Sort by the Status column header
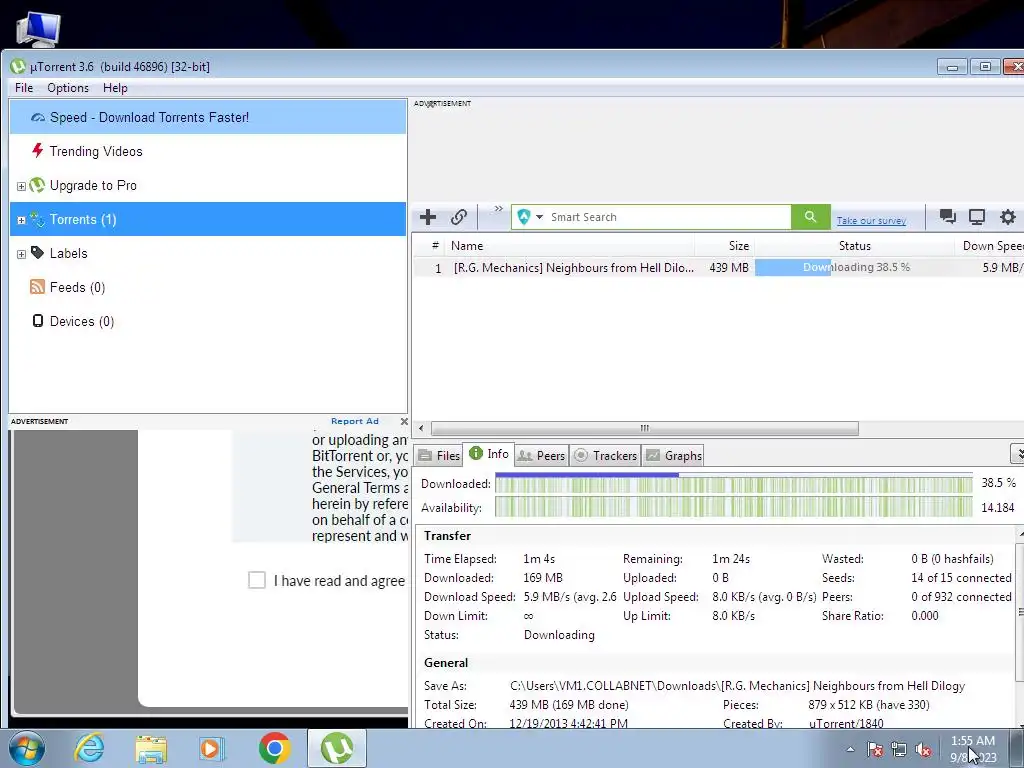This screenshot has height=768, width=1024. (x=854, y=246)
